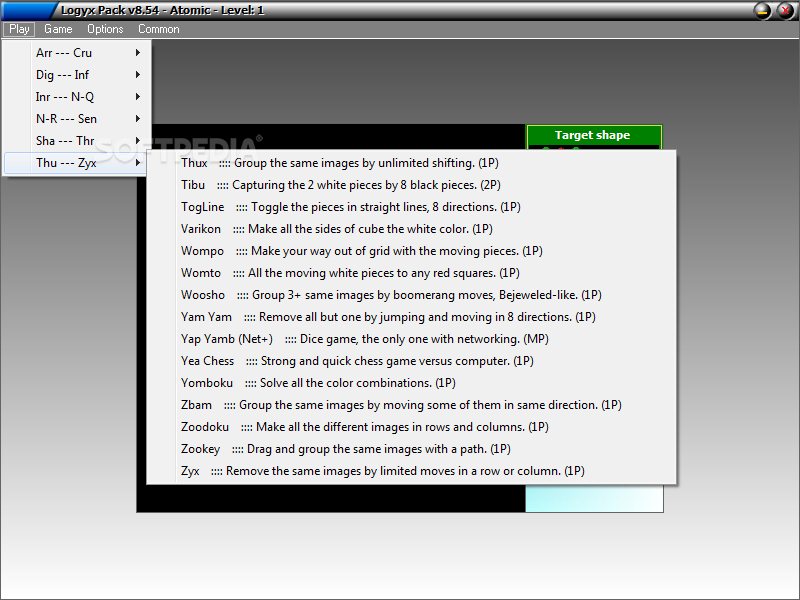Close the Logyx Pack window

(785, 11)
